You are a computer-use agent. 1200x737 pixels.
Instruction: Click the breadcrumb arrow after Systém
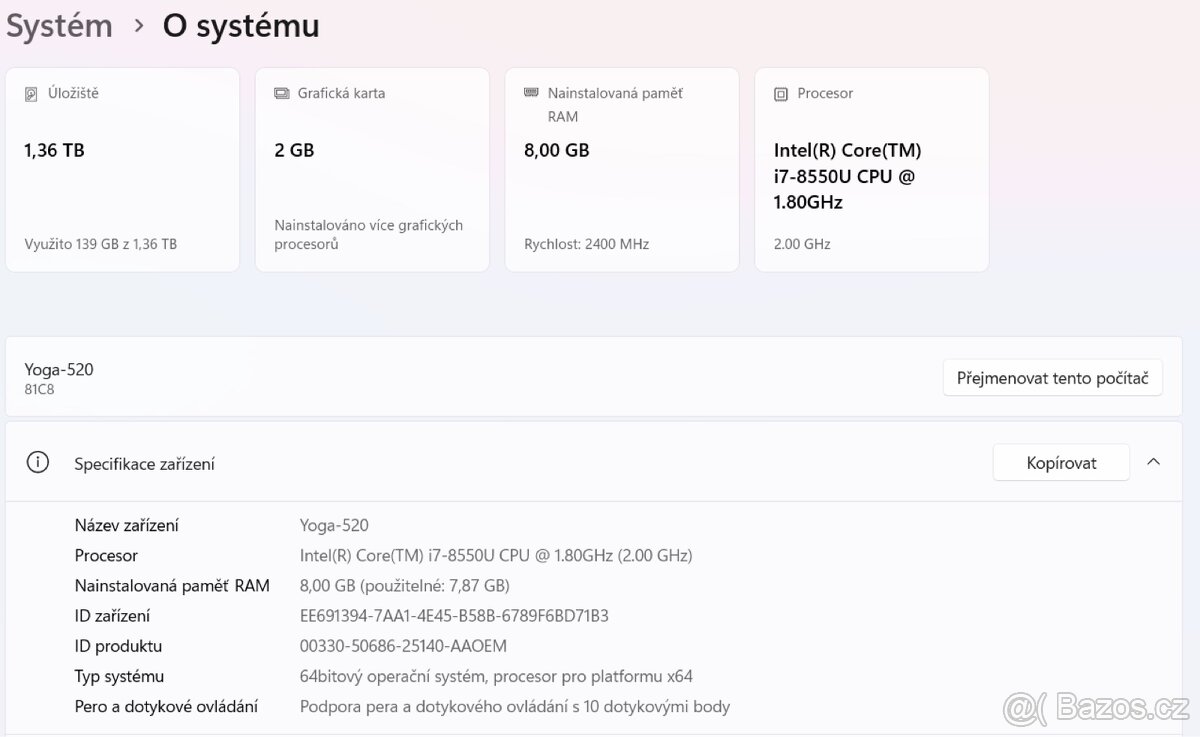[139, 26]
